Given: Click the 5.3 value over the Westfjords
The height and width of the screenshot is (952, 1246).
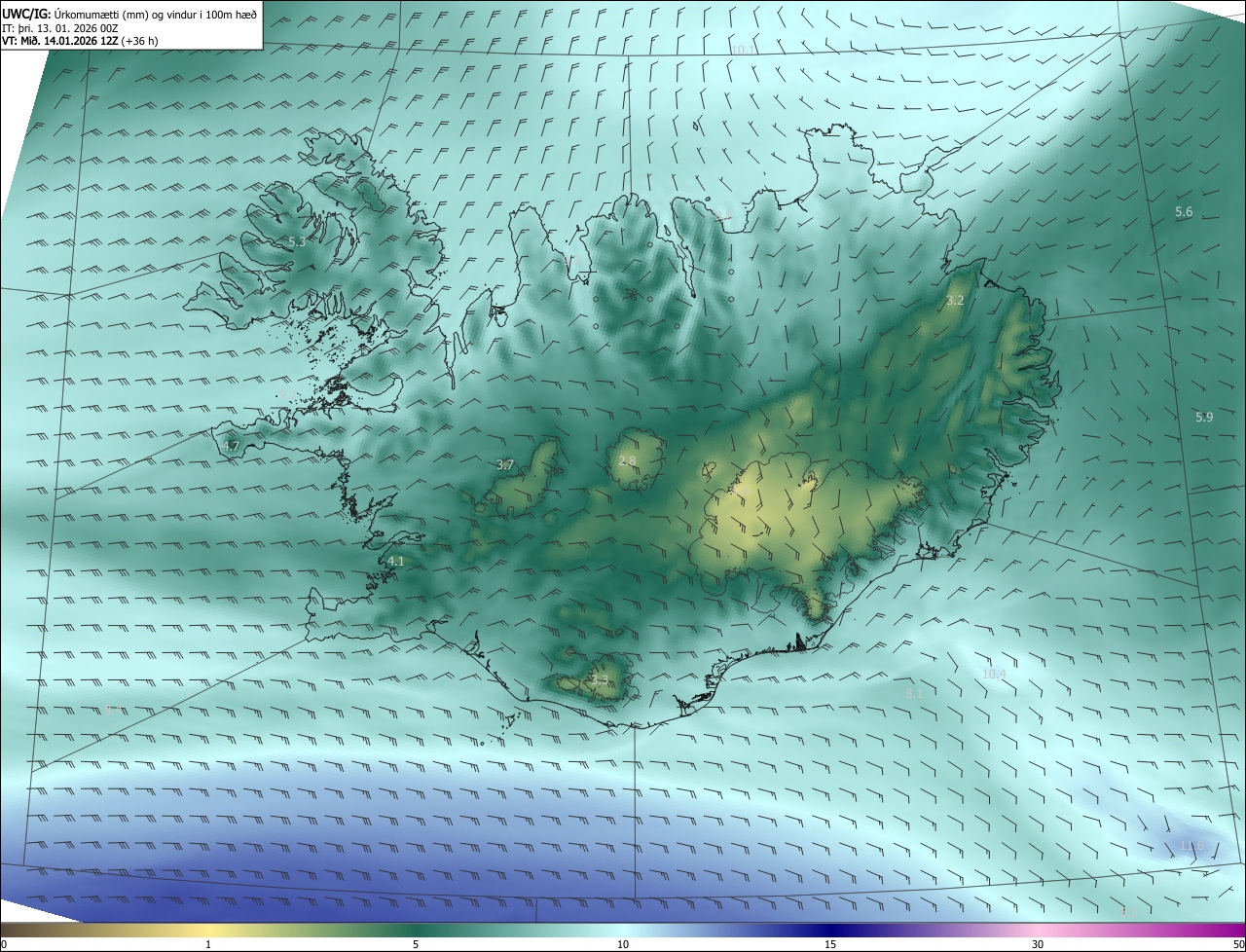Looking at the screenshot, I should (x=297, y=241).
